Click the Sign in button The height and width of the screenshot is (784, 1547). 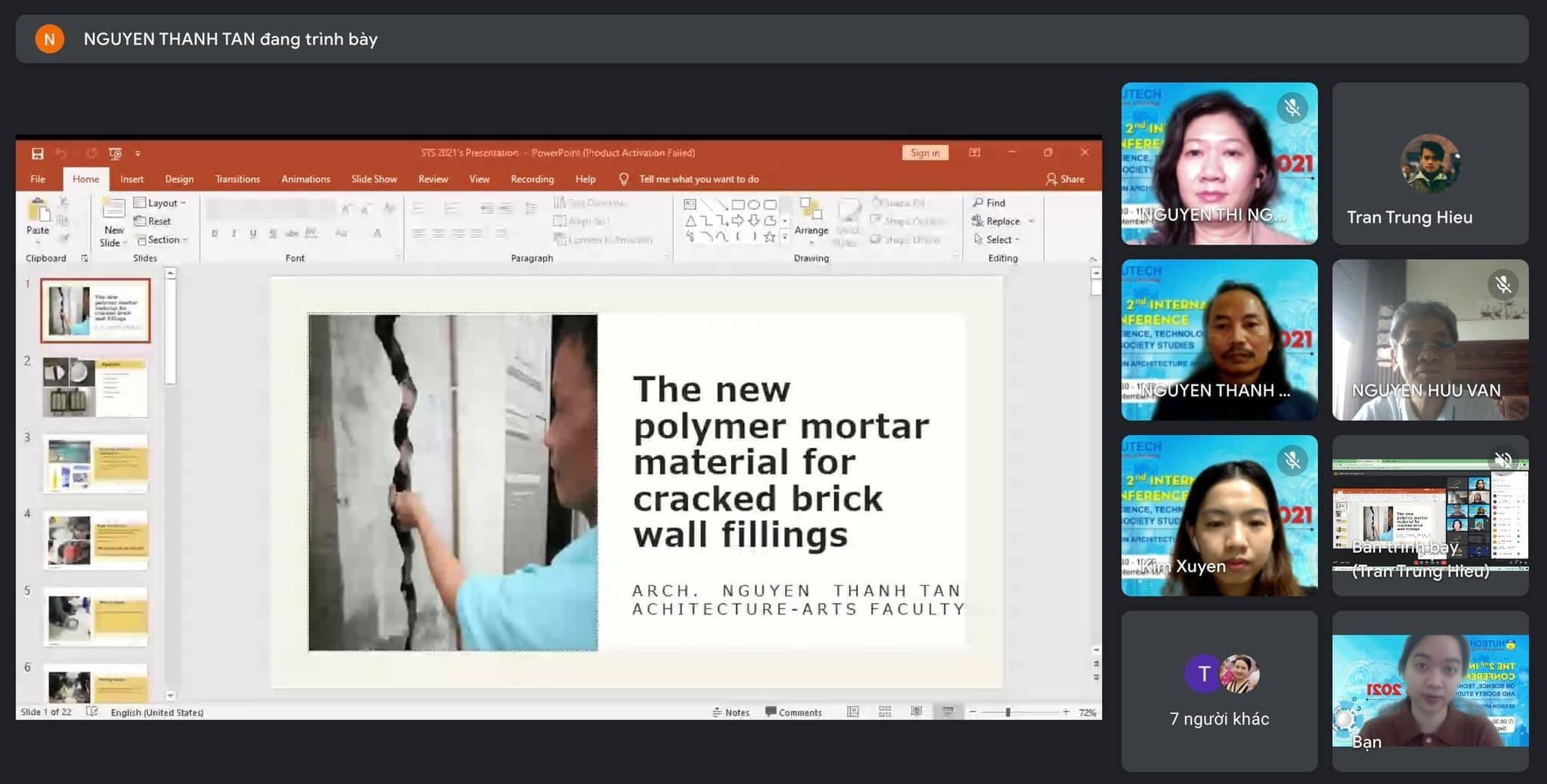tap(925, 153)
